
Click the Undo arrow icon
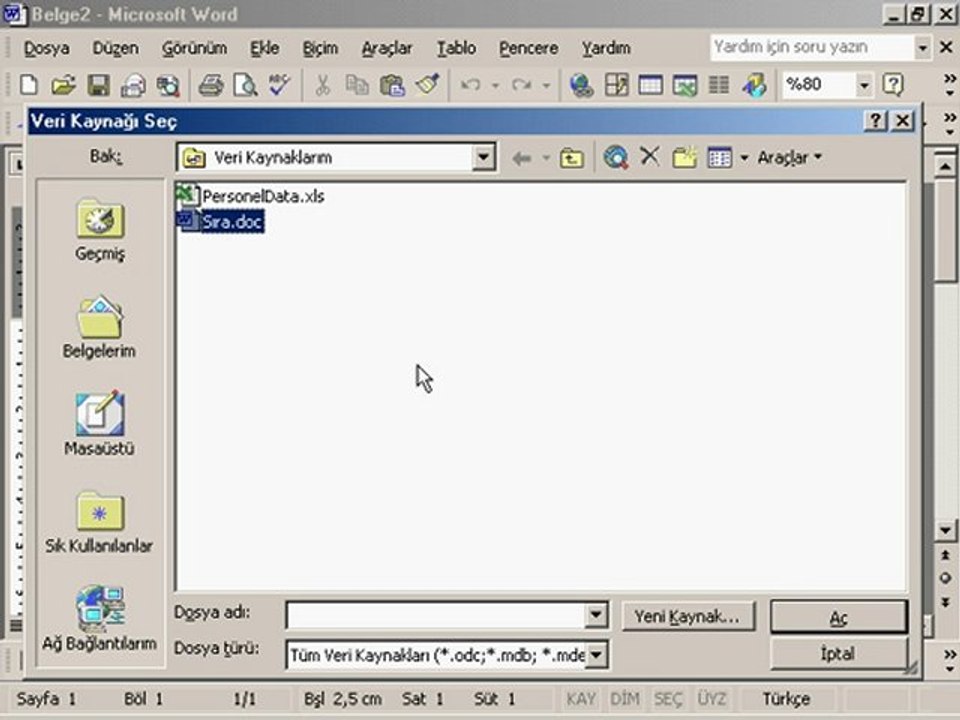[x=470, y=85]
